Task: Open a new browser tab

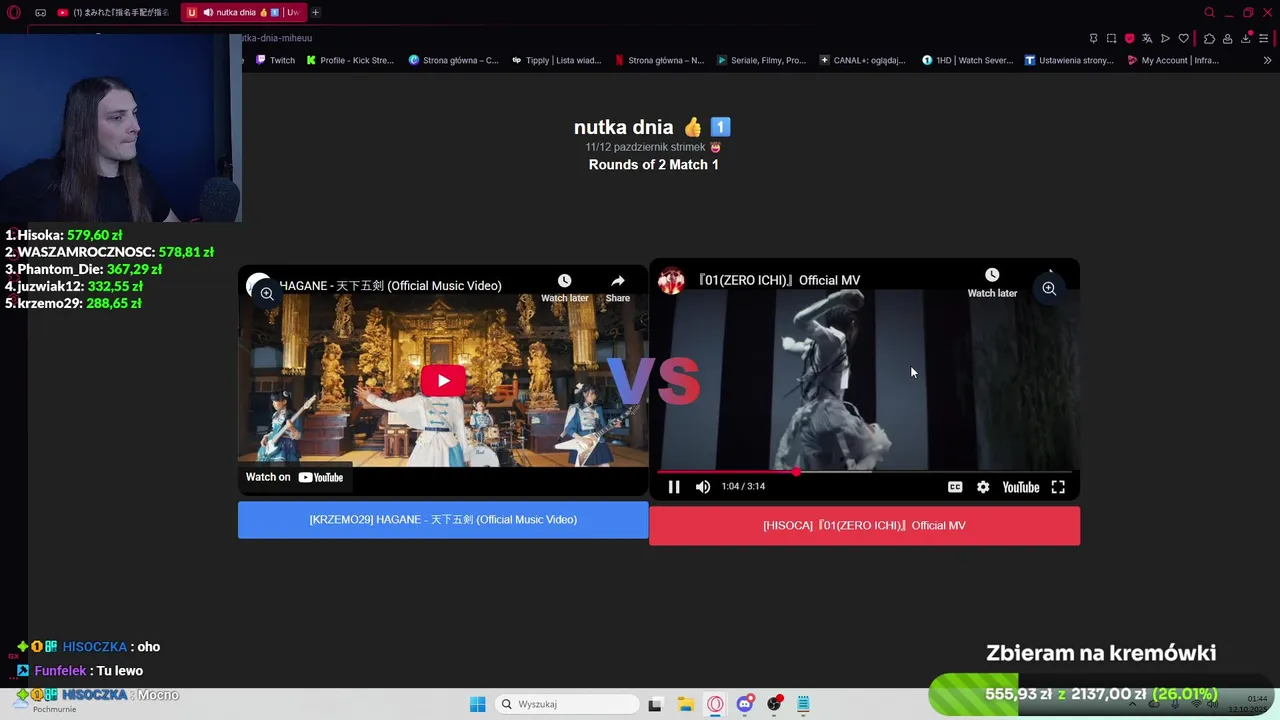Action: (315, 12)
